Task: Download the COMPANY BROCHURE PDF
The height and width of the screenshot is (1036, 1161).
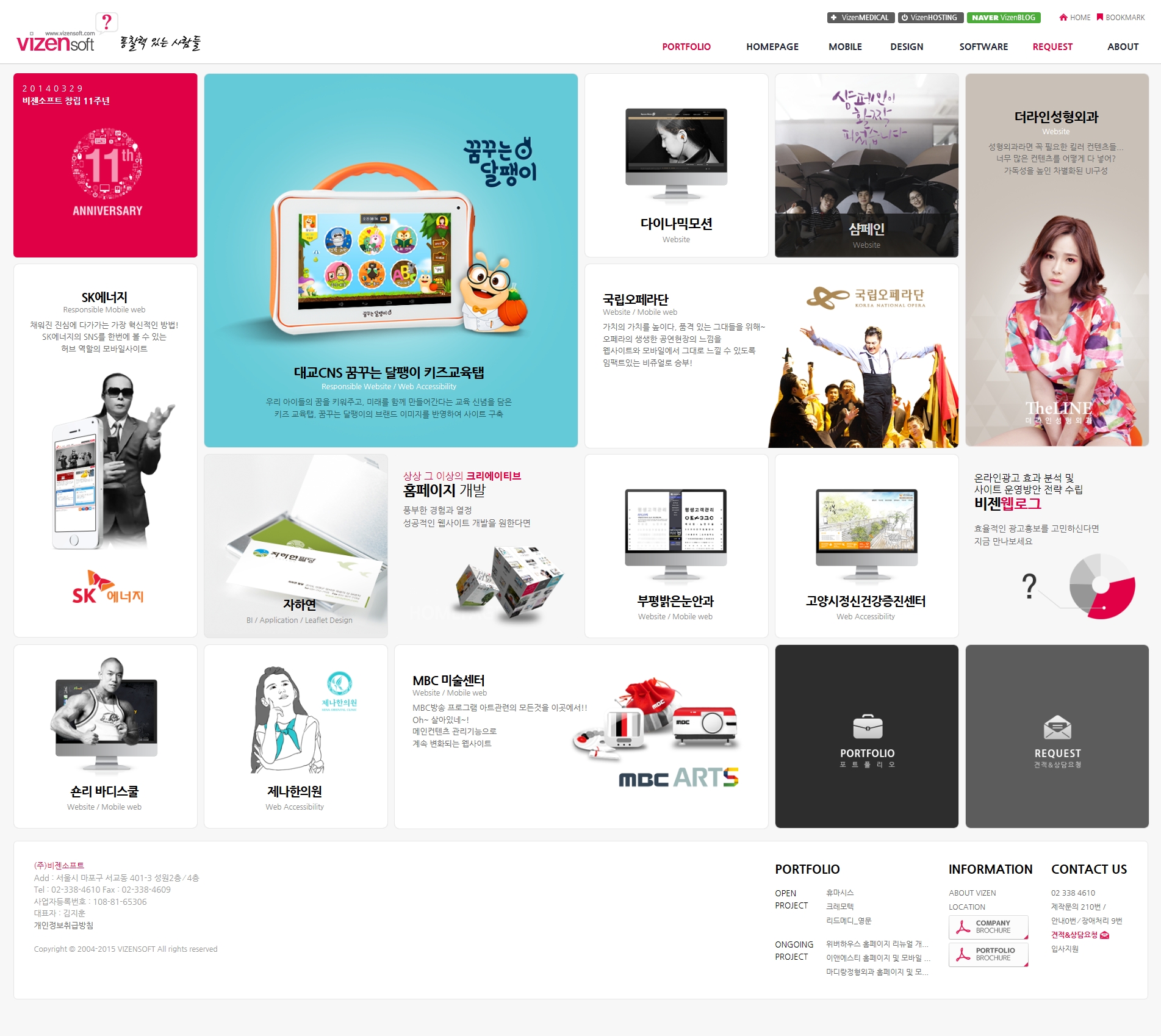Action: click(988, 927)
